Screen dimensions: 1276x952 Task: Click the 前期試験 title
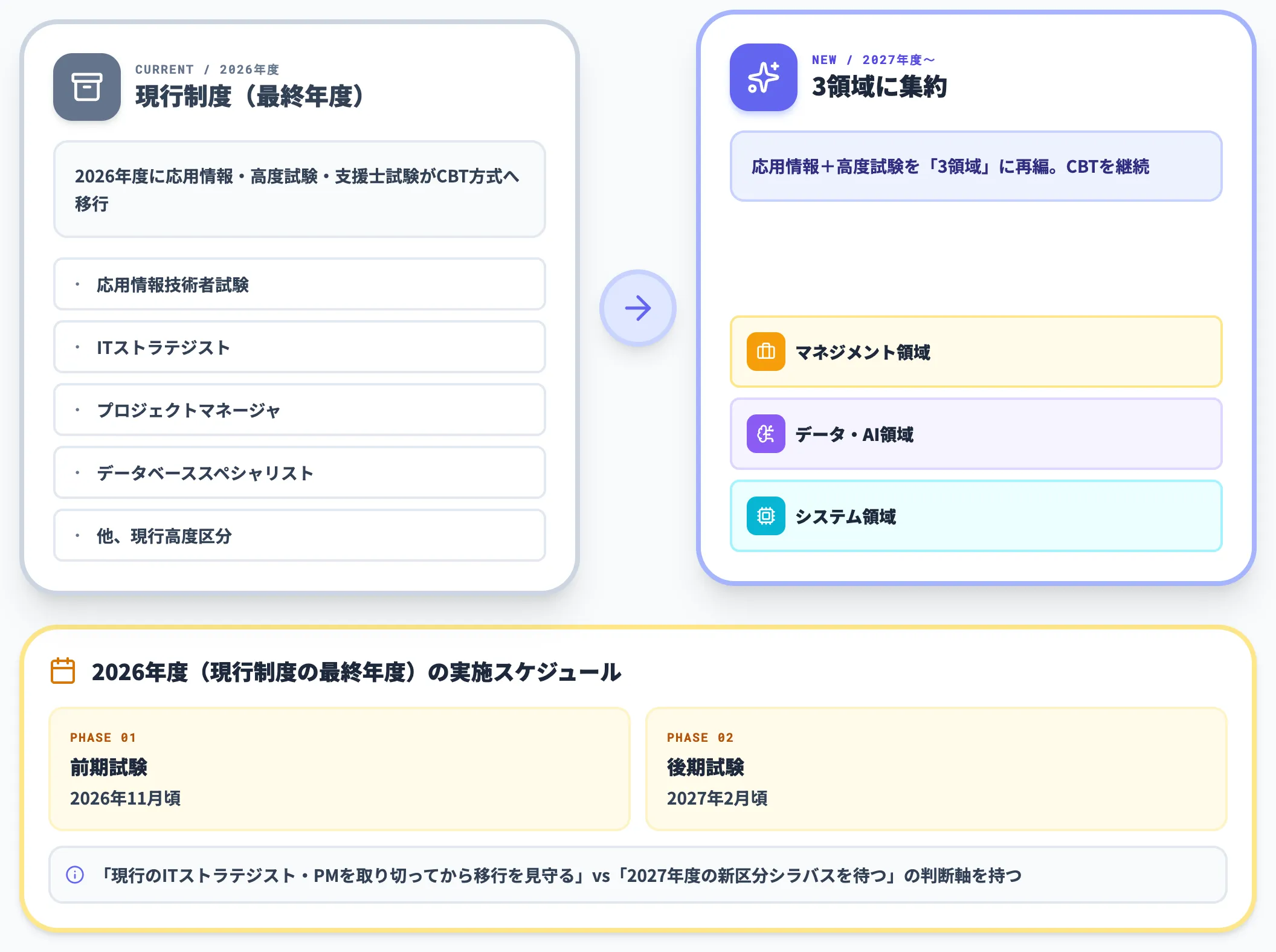[109, 767]
